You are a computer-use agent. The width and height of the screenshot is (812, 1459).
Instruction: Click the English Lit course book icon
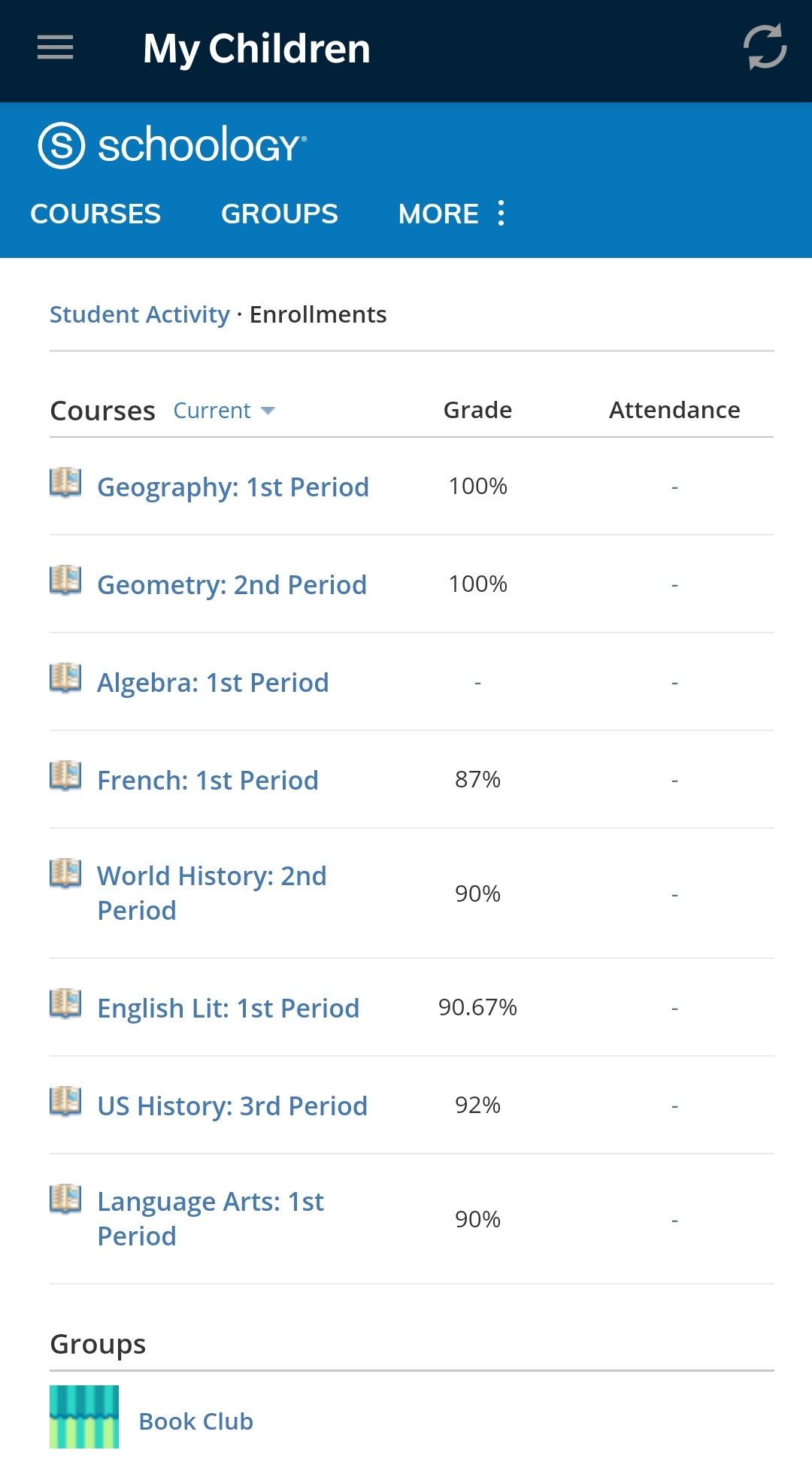pyautogui.click(x=65, y=1004)
